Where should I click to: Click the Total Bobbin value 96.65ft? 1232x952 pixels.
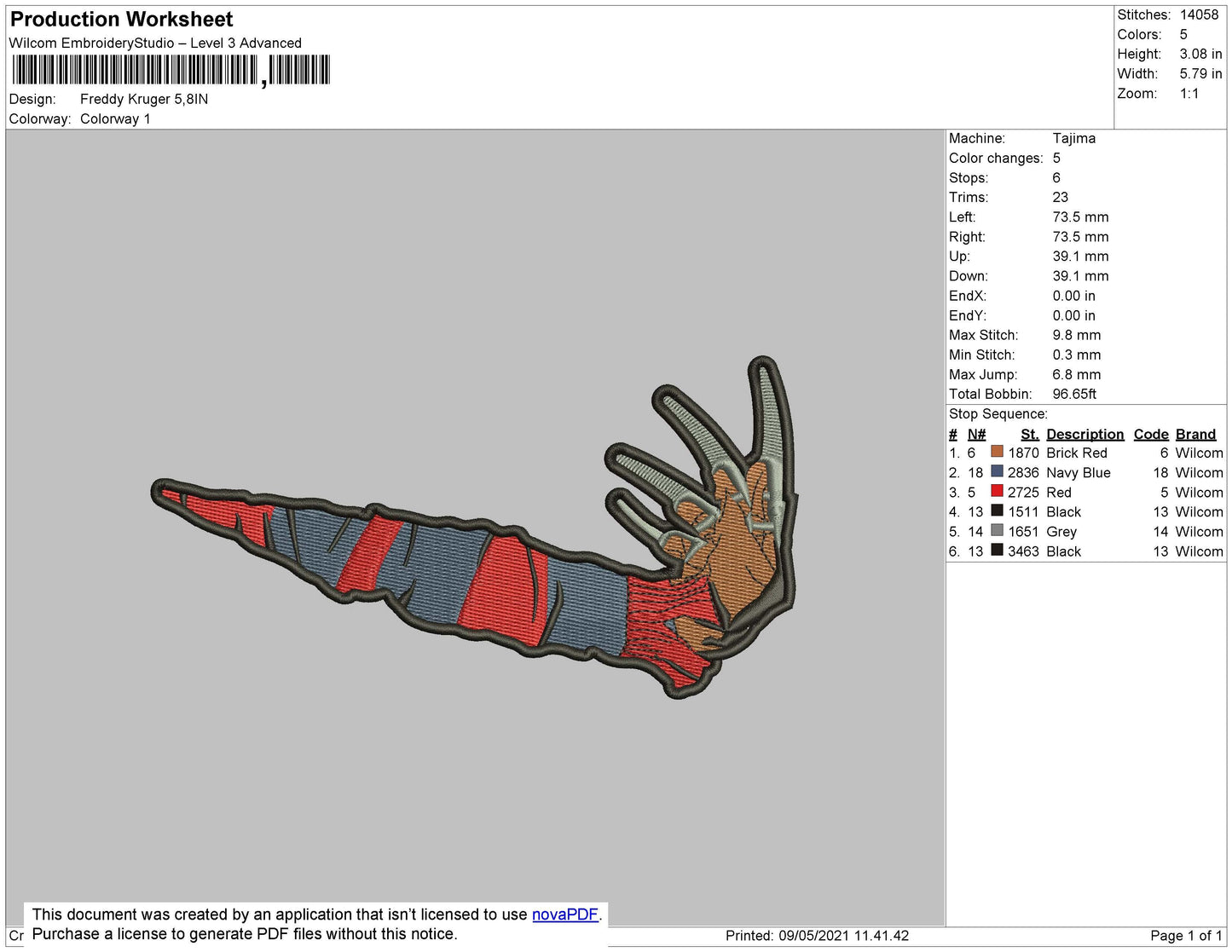tap(1075, 394)
